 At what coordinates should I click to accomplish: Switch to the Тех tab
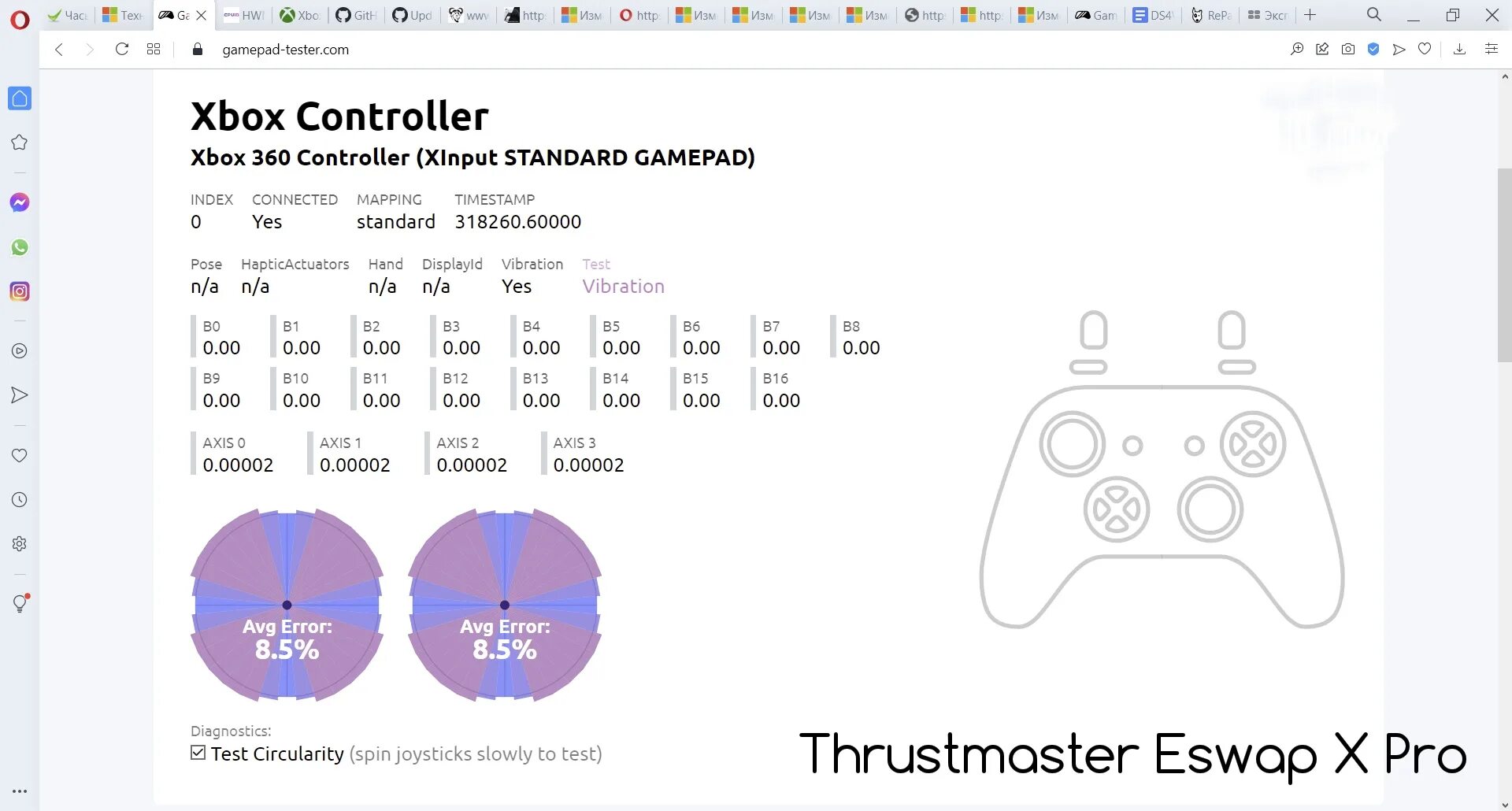(124, 15)
